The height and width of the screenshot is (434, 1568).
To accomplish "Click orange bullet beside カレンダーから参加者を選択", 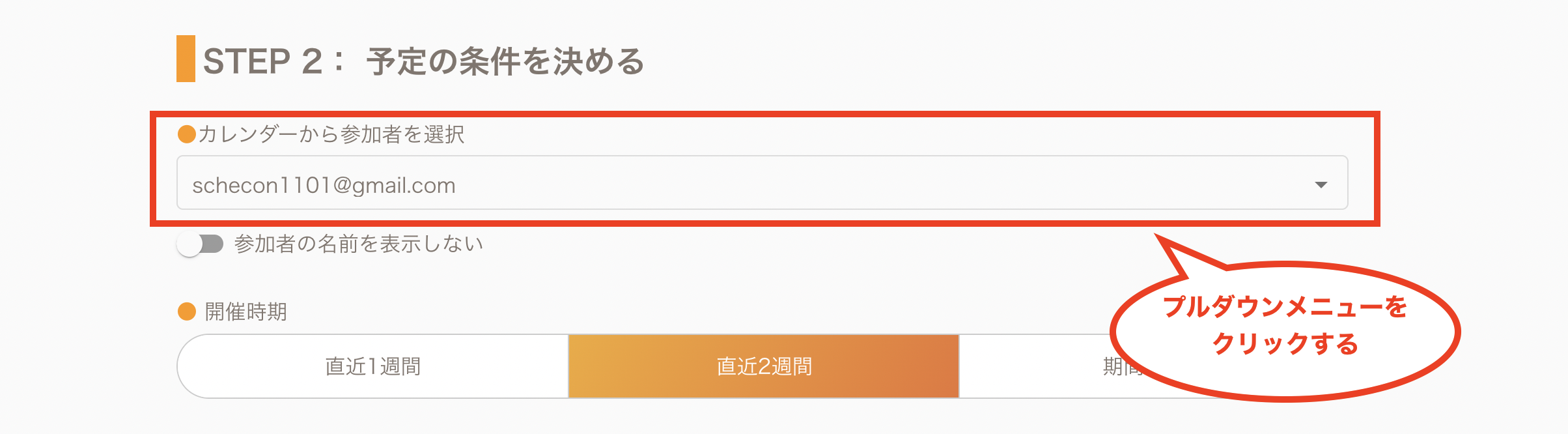I will click(x=187, y=134).
